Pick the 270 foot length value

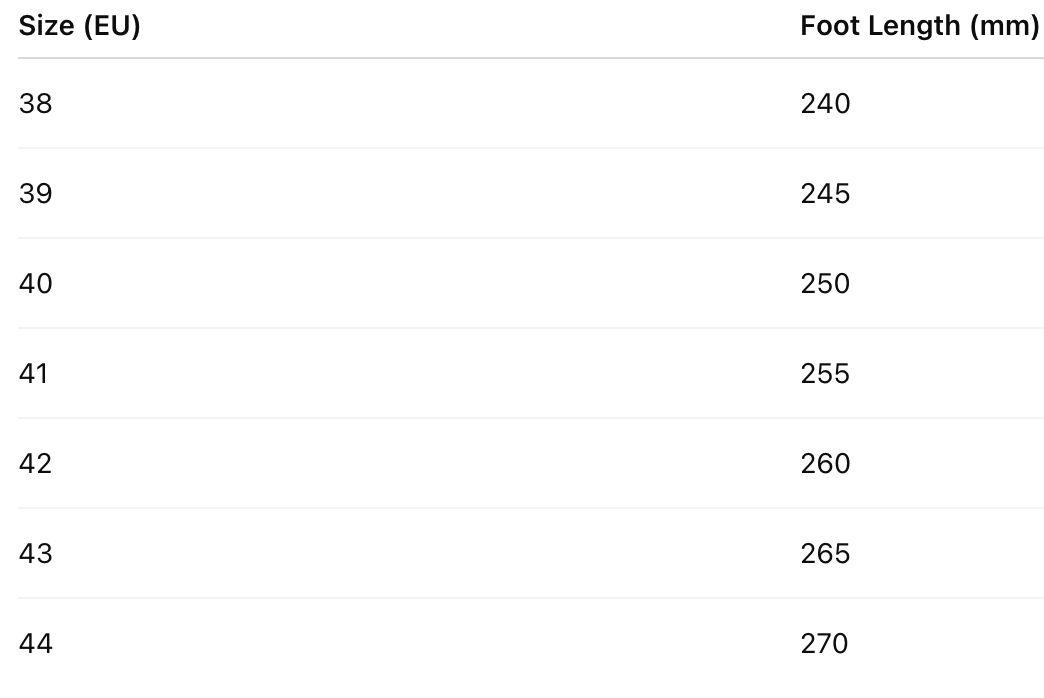(824, 644)
